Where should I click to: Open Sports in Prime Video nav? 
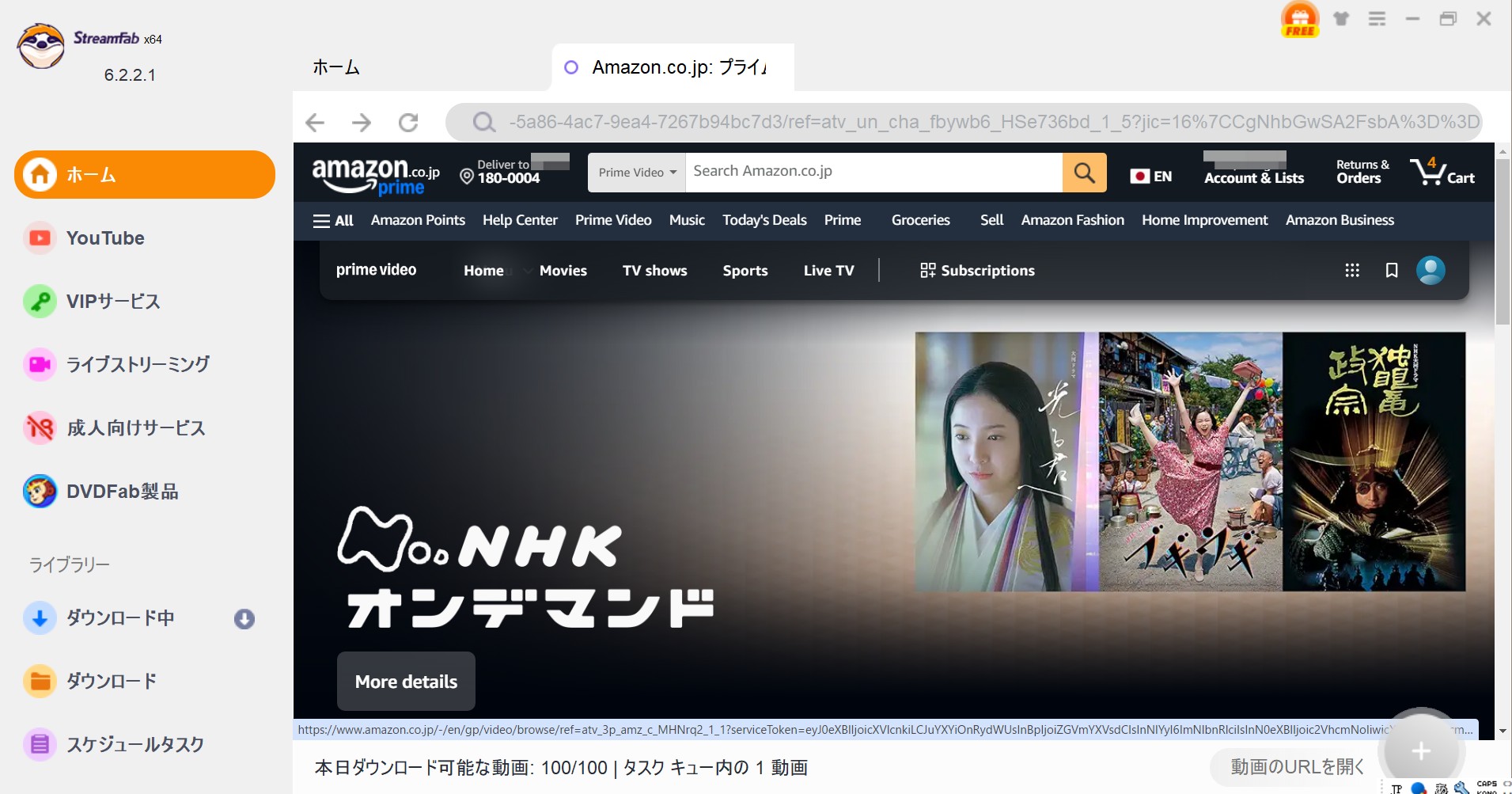click(745, 271)
